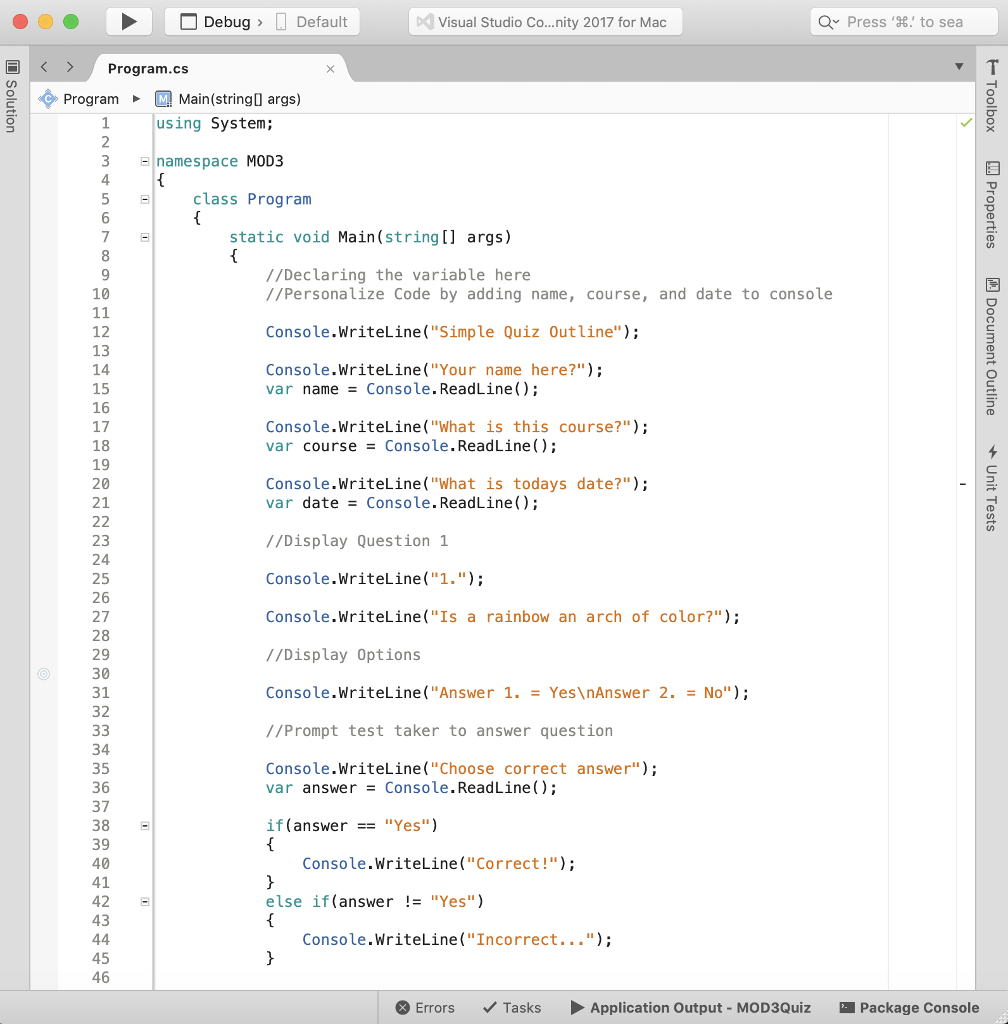Show the Document Outline panel
The width and height of the screenshot is (1008, 1024).
[x=992, y=346]
